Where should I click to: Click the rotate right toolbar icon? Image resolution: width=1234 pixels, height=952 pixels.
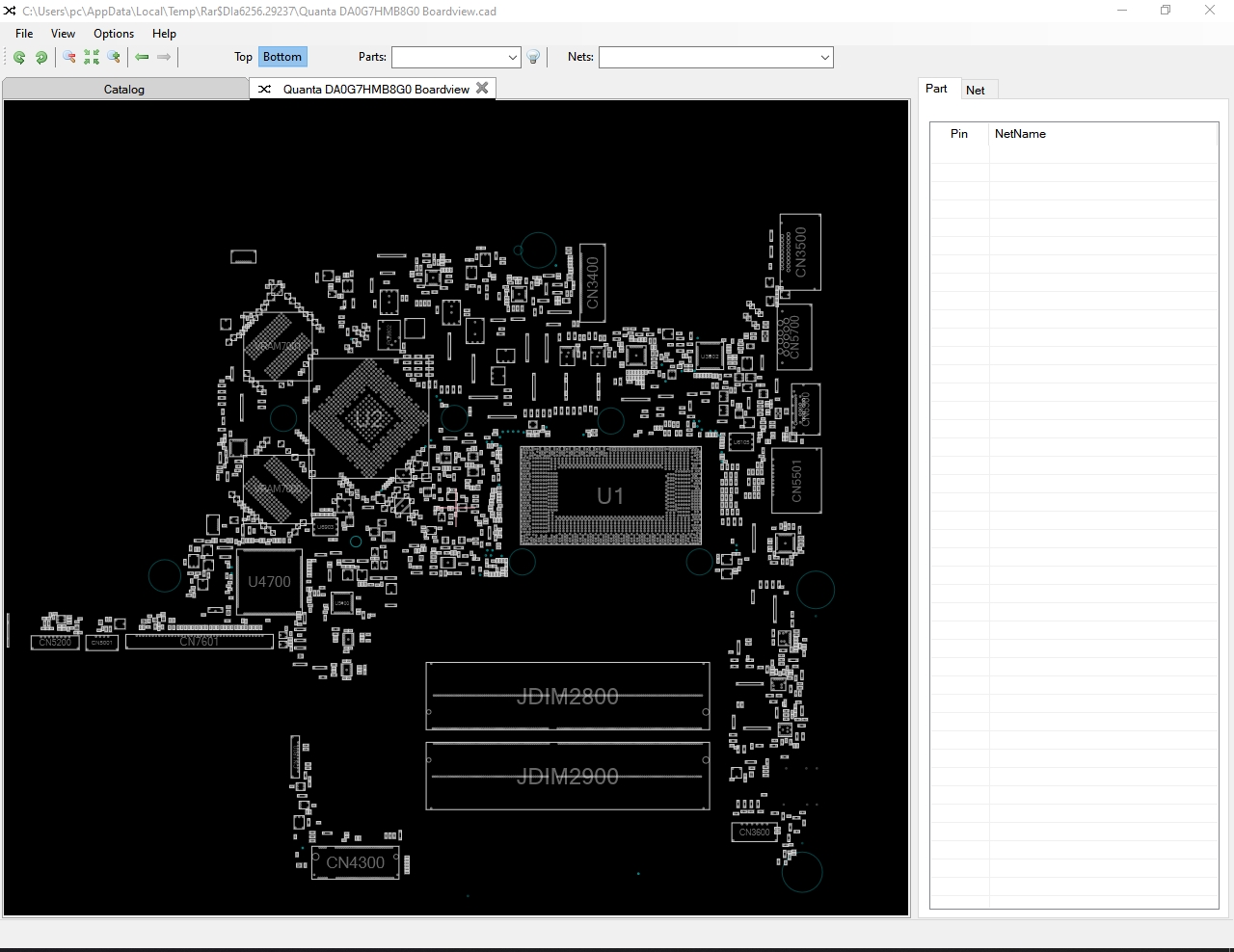pos(41,58)
